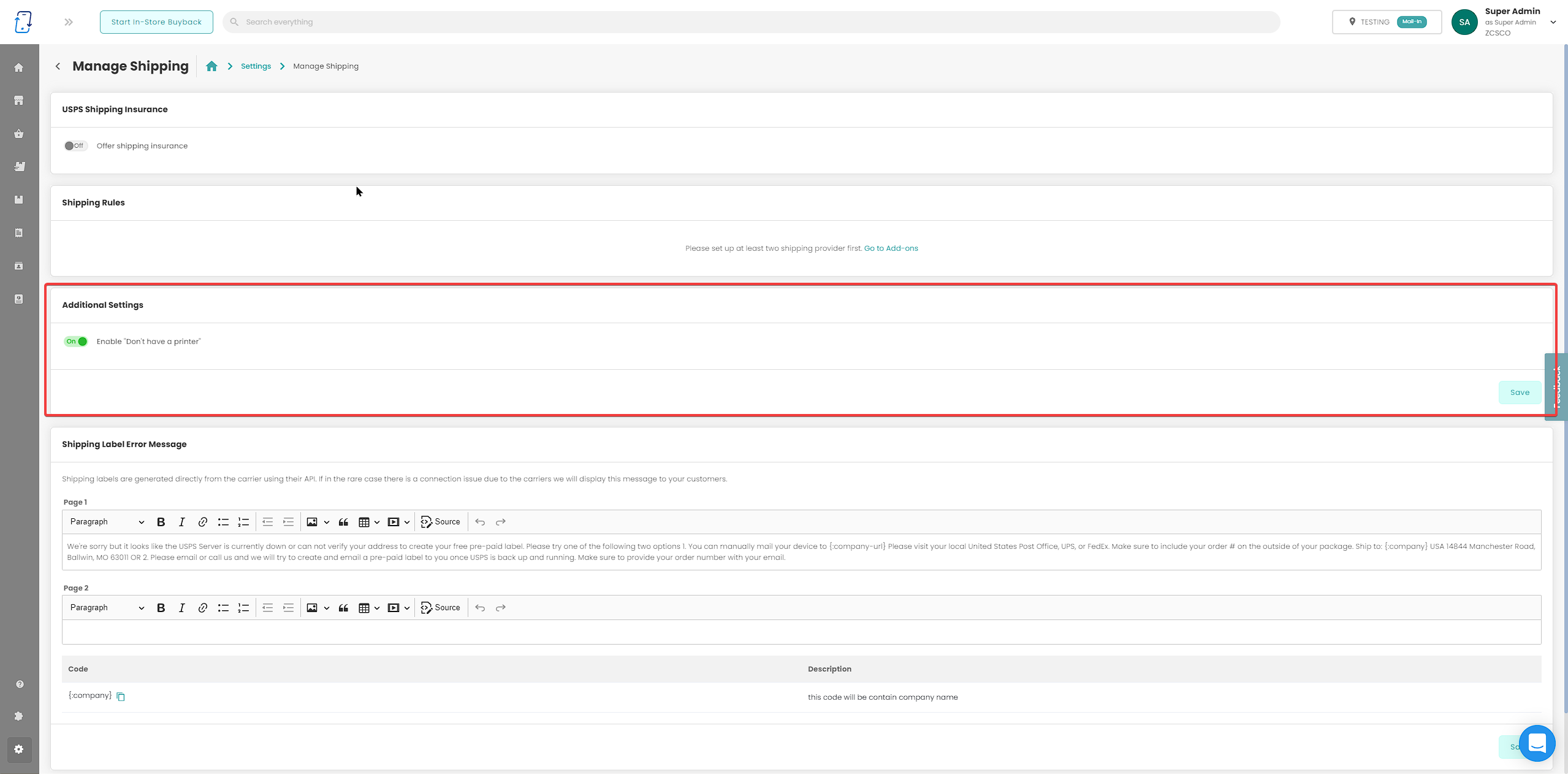
Task: Open settings gear in left sidebar
Action: (x=19, y=749)
